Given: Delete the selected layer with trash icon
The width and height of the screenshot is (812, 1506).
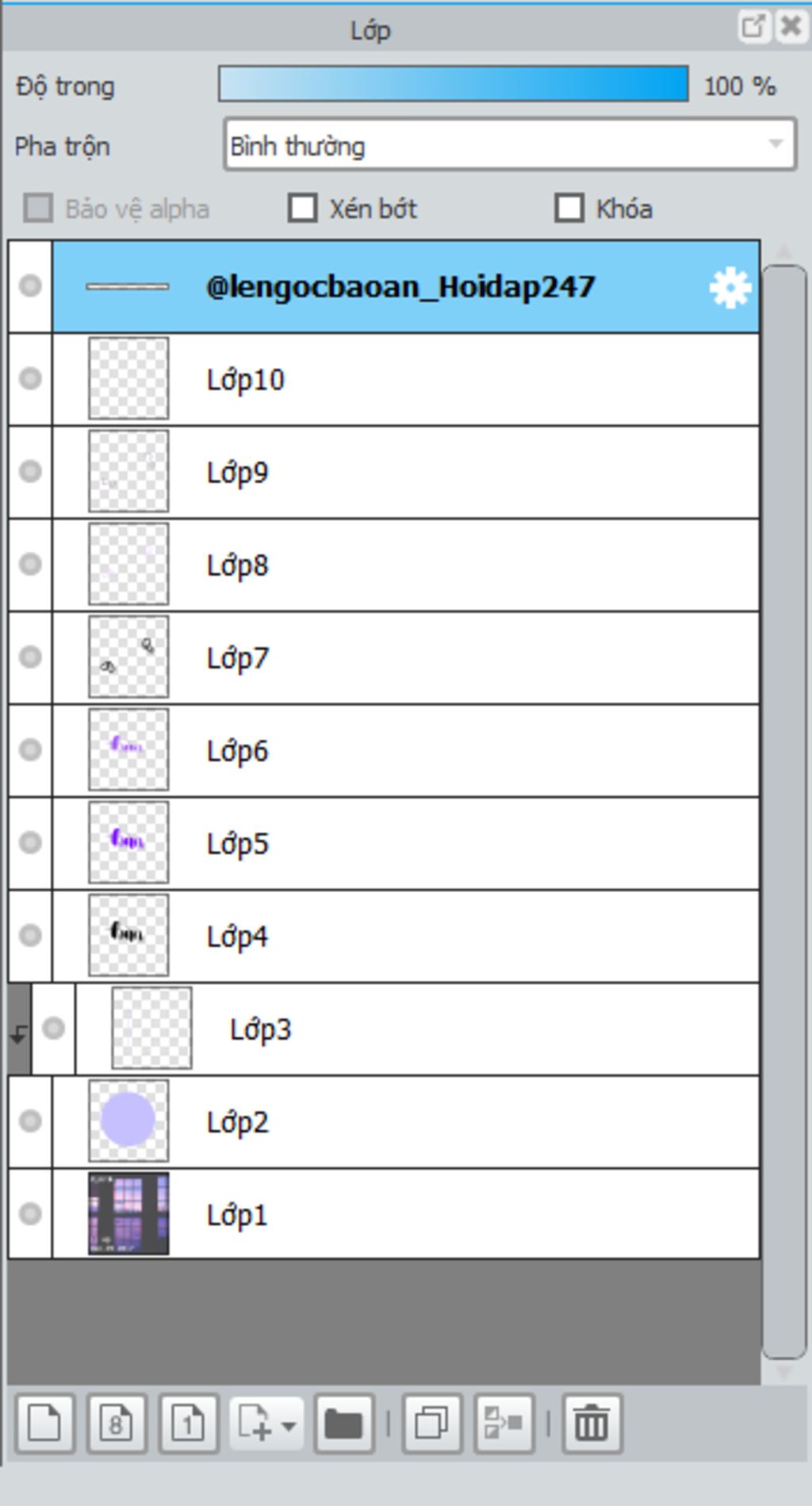Looking at the screenshot, I should click(x=592, y=1424).
